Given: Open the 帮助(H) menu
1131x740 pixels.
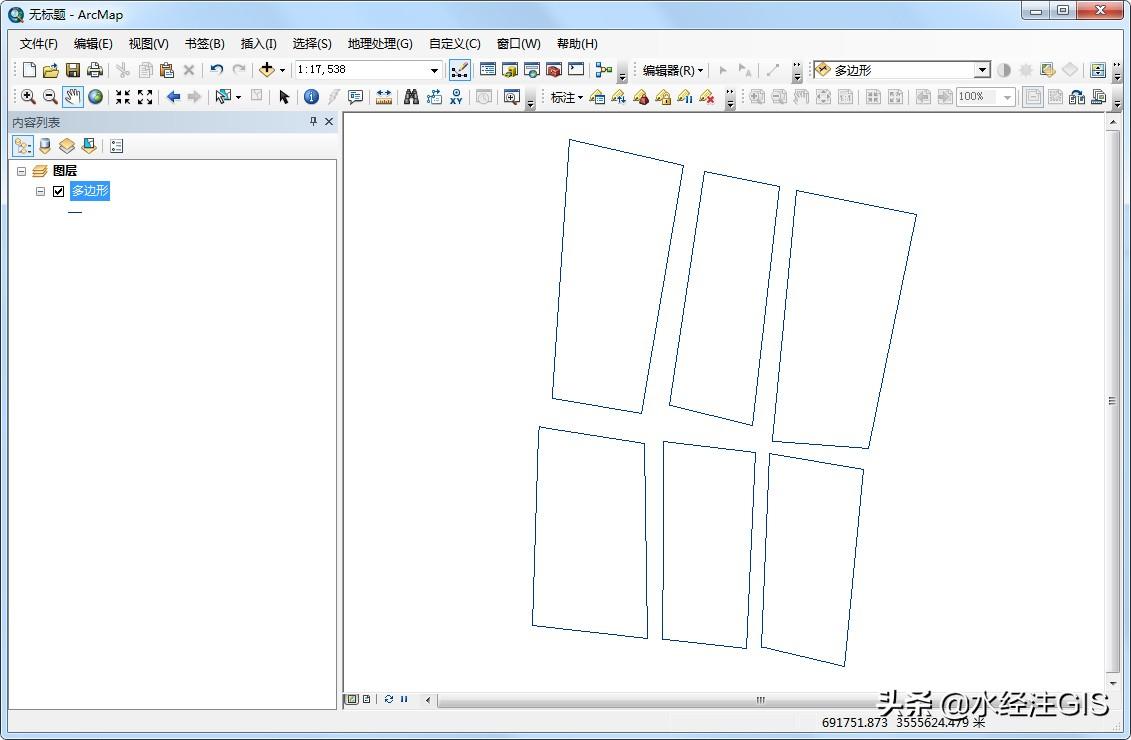Looking at the screenshot, I should [577, 43].
